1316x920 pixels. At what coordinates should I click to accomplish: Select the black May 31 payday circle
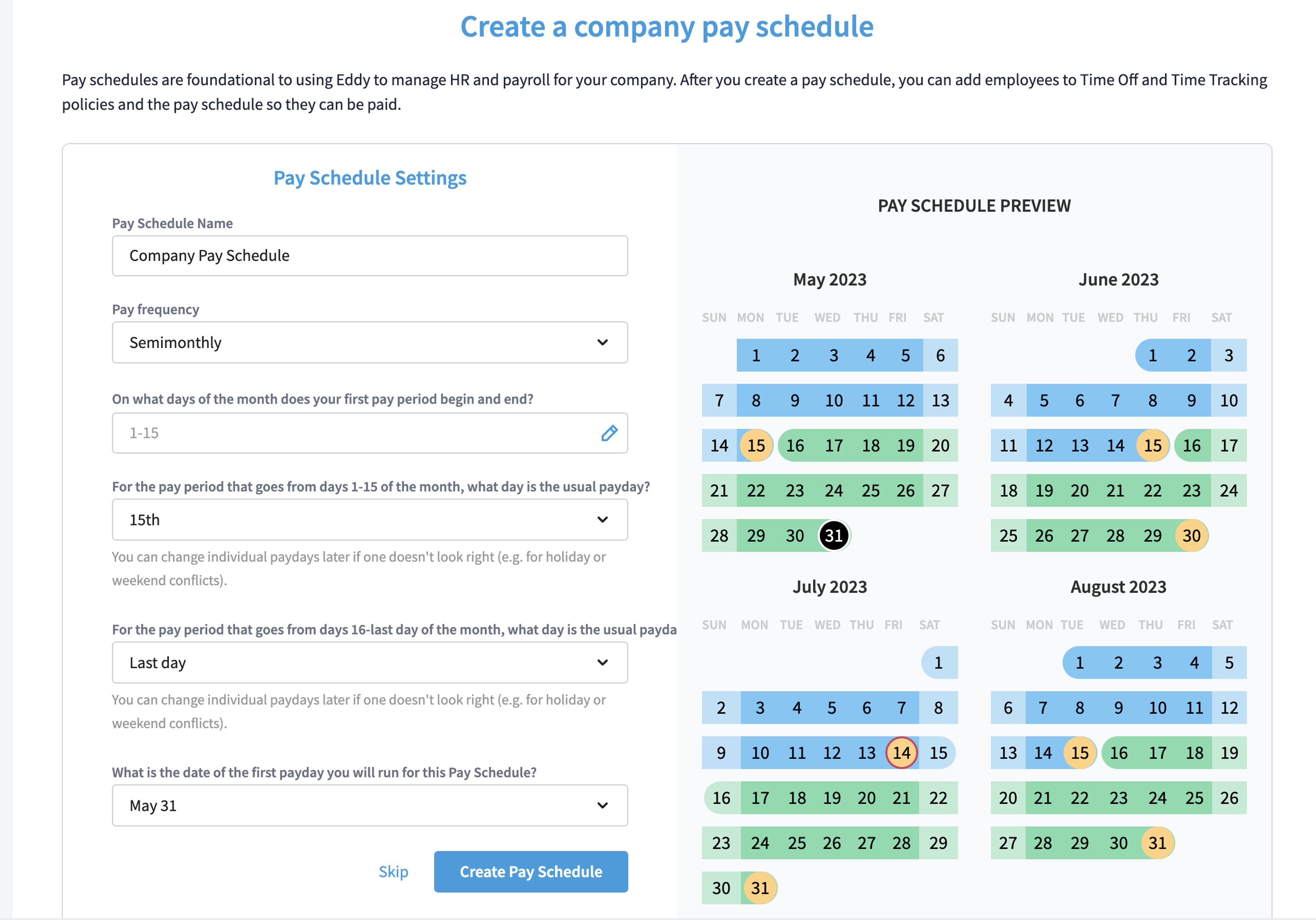click(x=834, y=535)
